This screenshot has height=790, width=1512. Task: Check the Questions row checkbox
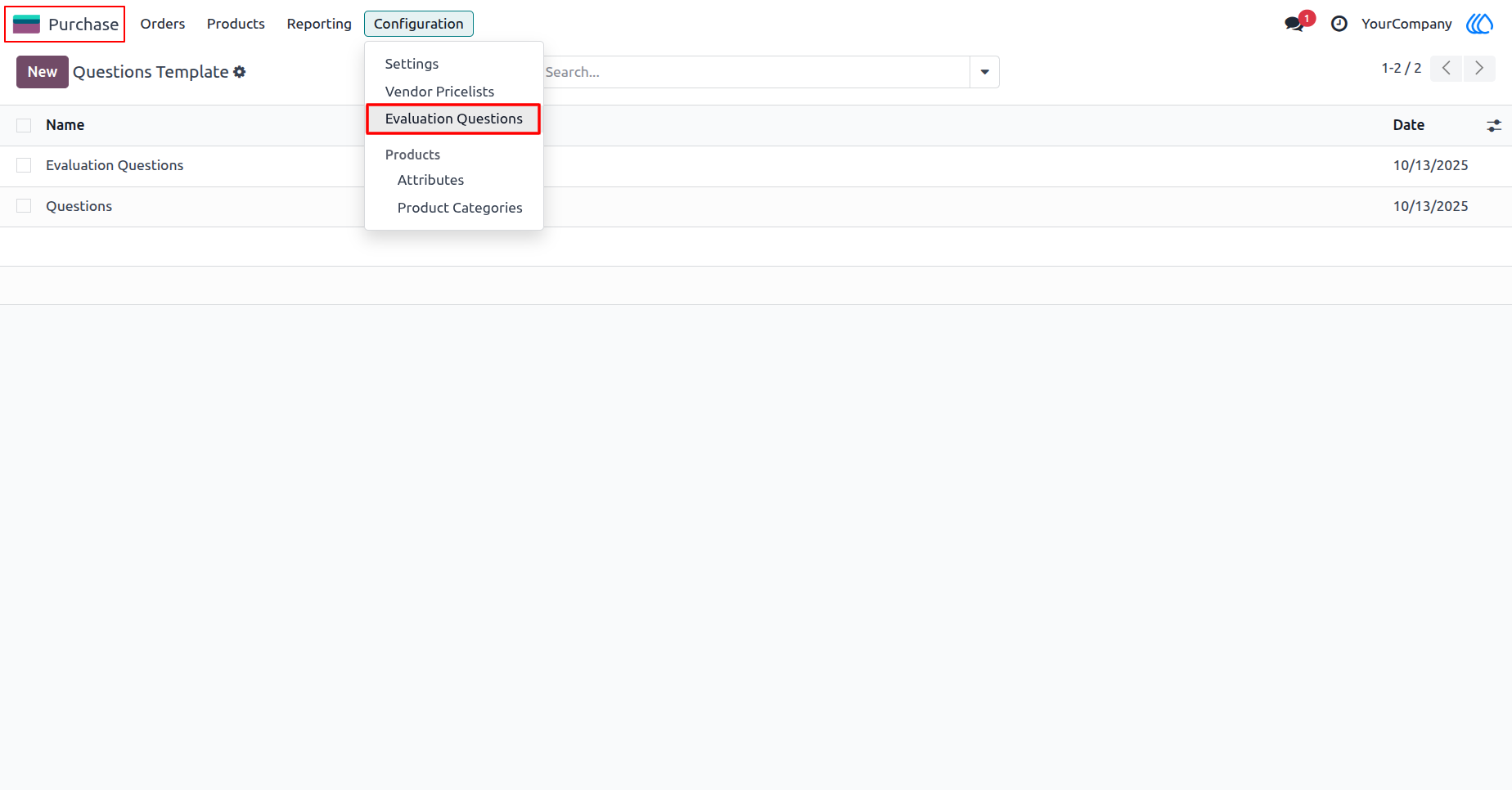(x=24, y=206)
